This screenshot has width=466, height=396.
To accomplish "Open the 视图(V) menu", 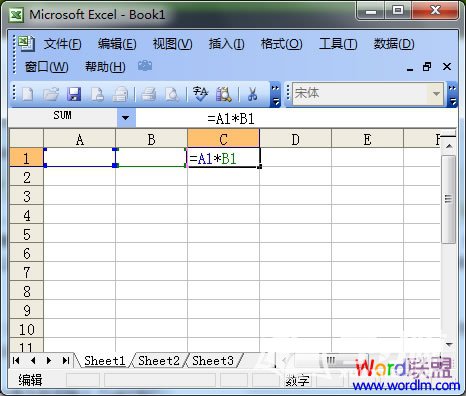I will [172, 44].
